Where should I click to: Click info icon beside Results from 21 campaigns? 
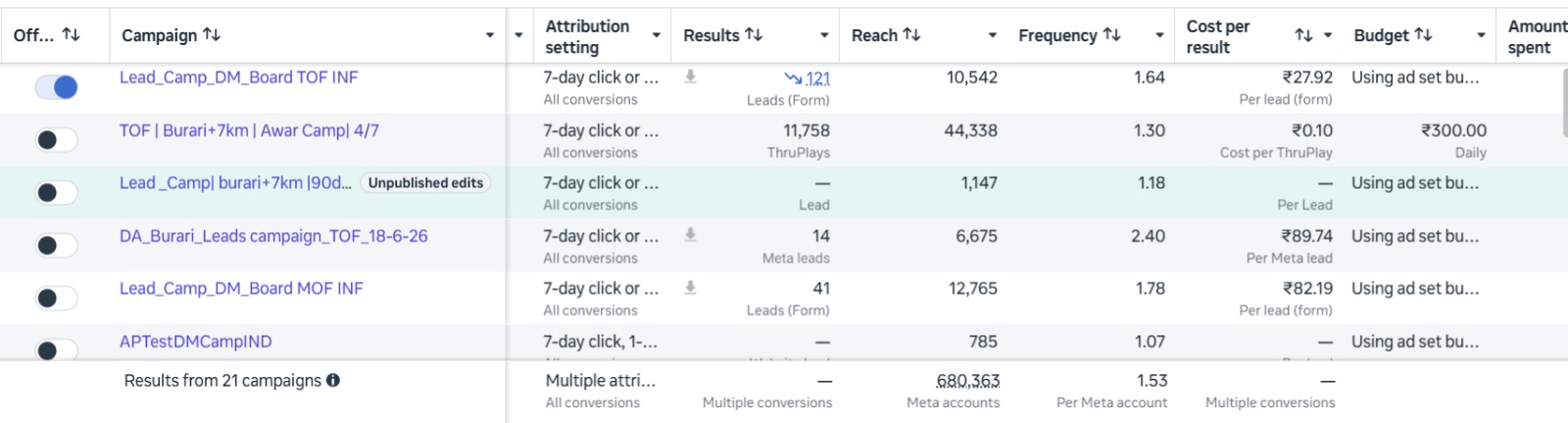click(333, 381)
